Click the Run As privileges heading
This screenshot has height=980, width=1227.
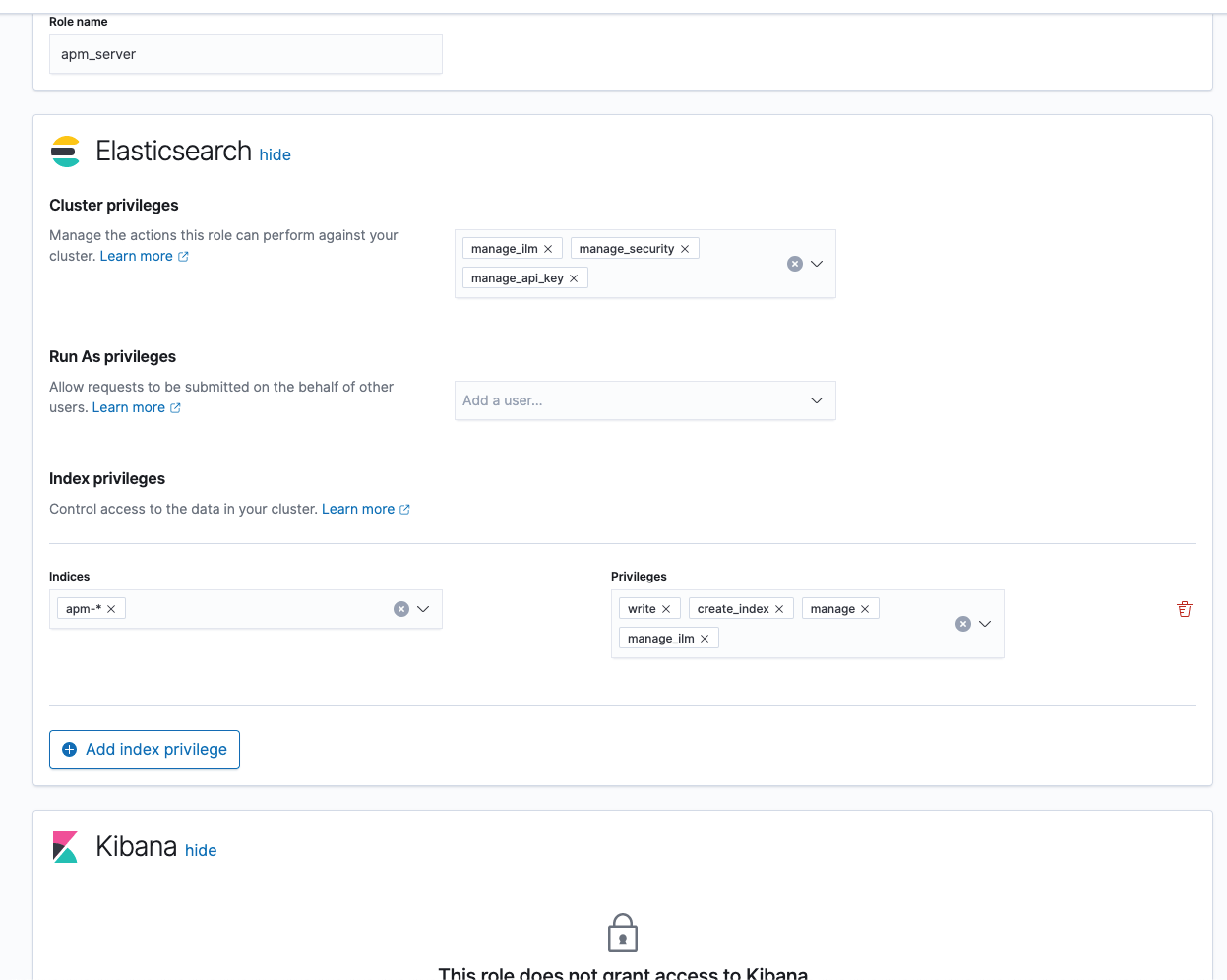113,356
